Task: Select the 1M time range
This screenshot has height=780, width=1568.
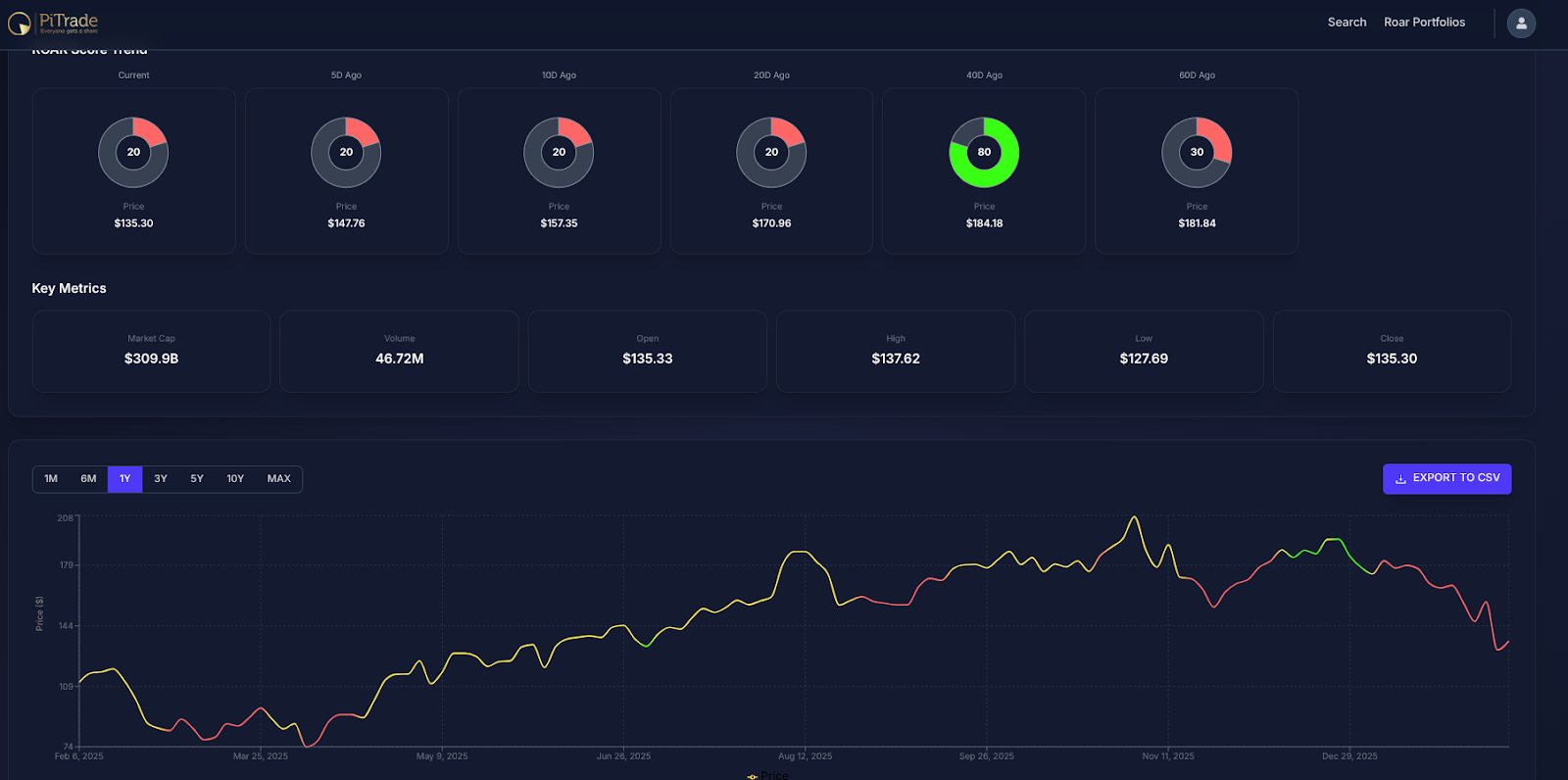Action: coord(51,479)
